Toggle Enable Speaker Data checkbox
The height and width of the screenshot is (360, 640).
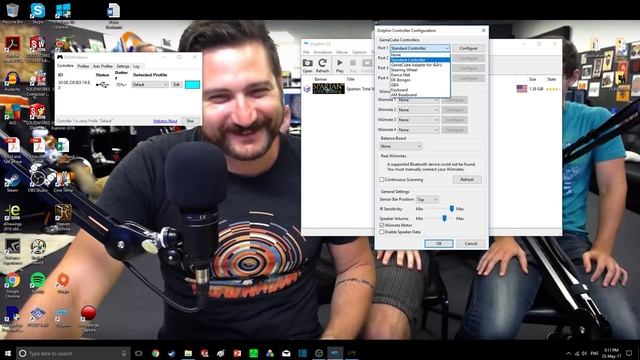pyautogui.click(x=382, y=232)
